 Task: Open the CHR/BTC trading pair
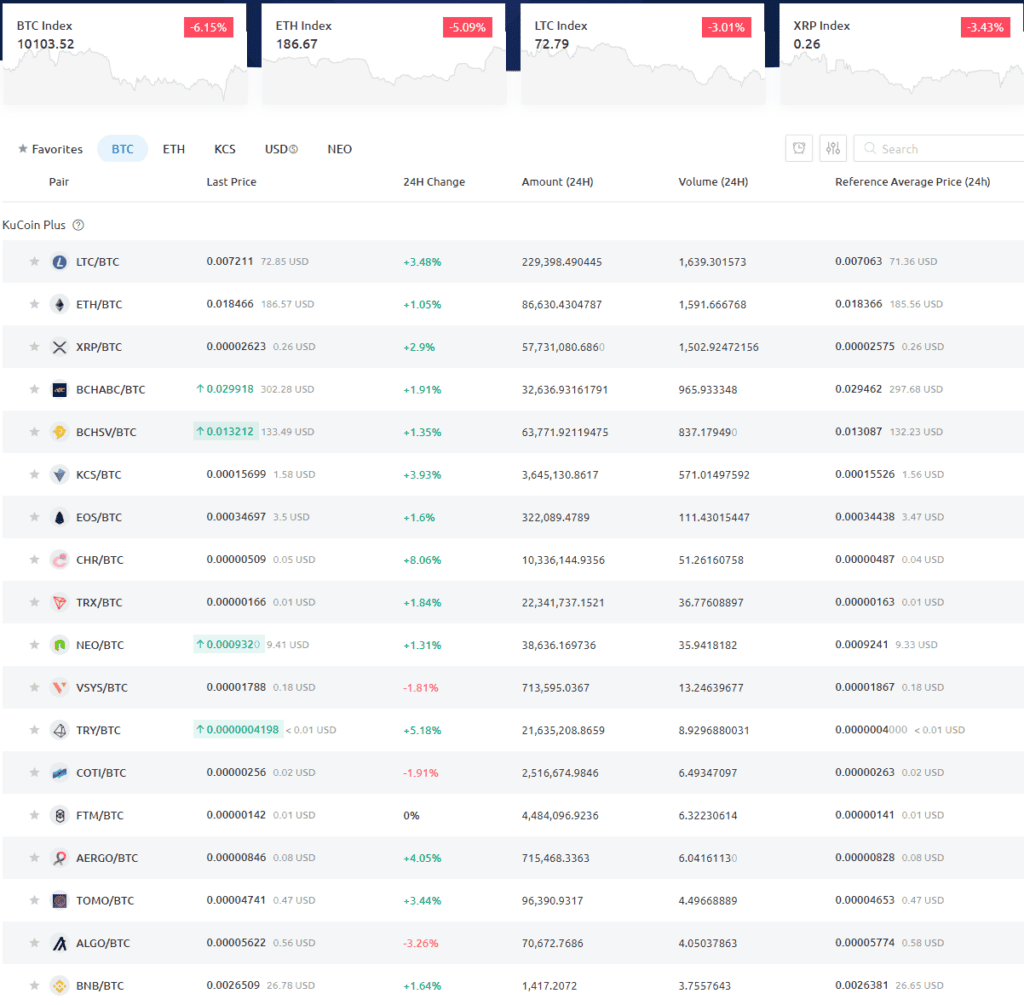pyautogui.click(x=99, y=560)
